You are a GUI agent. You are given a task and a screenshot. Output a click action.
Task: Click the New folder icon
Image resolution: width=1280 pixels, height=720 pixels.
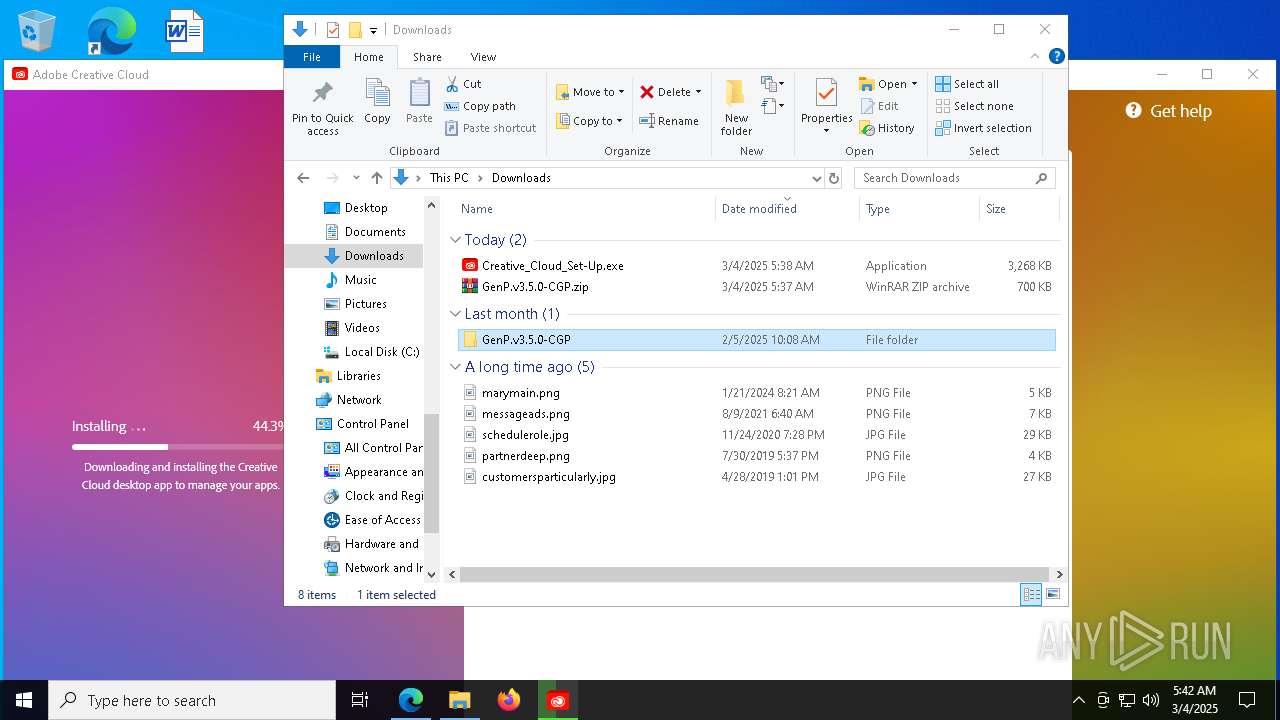(x=736, y=93)
